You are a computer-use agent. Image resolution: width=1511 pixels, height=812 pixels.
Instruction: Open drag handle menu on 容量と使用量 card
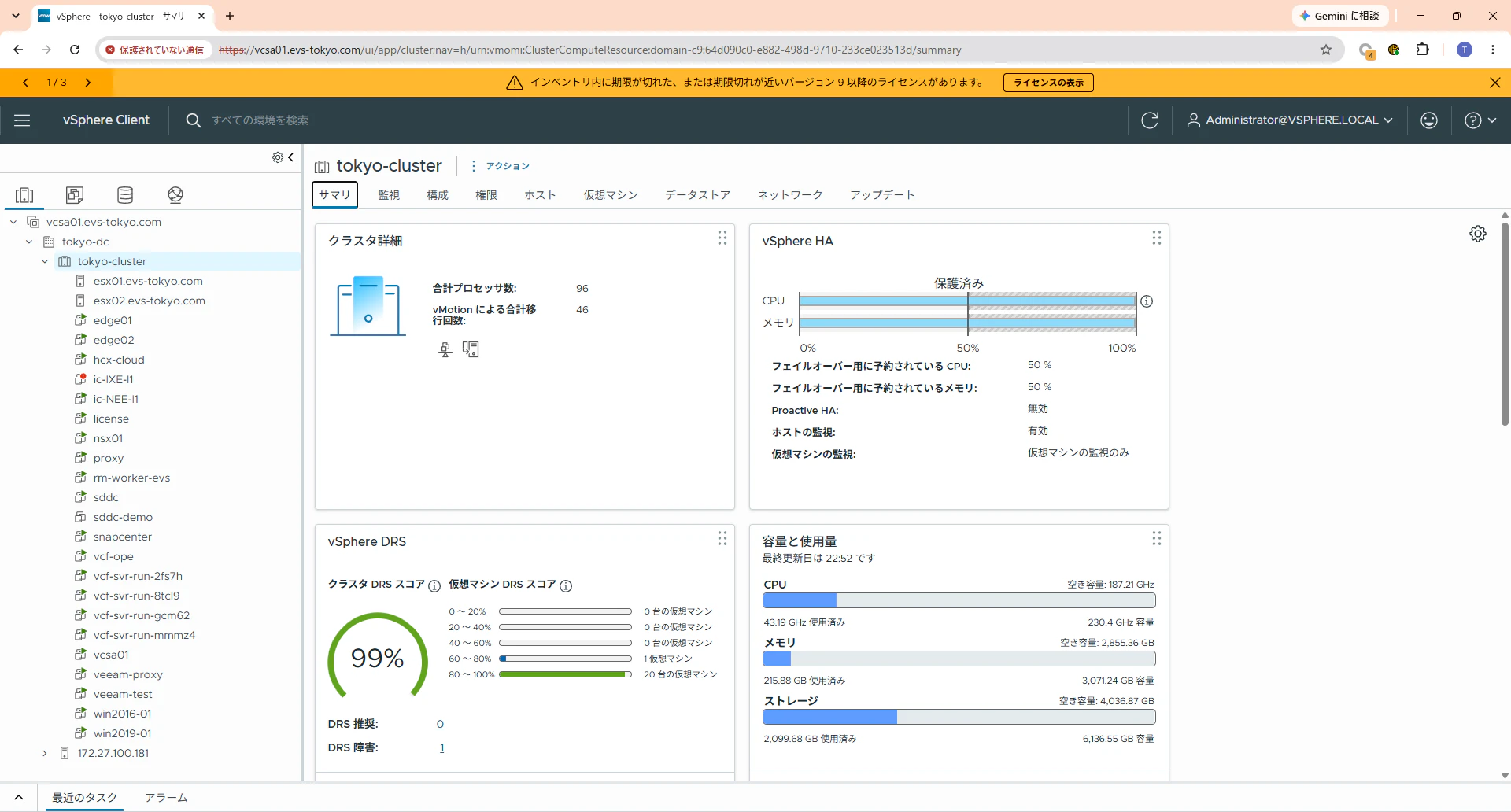coord(1156,539)
